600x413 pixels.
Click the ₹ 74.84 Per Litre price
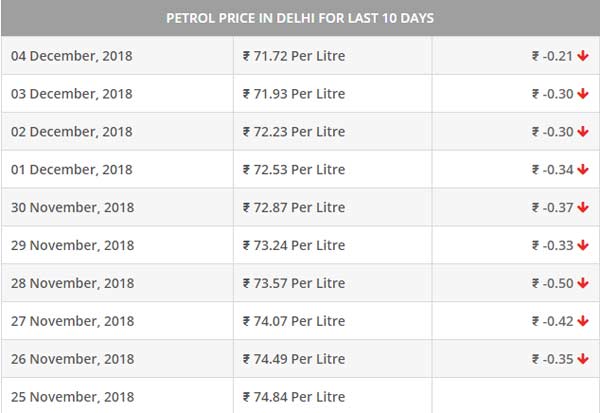pyautogui.click(x=293, y=397)
